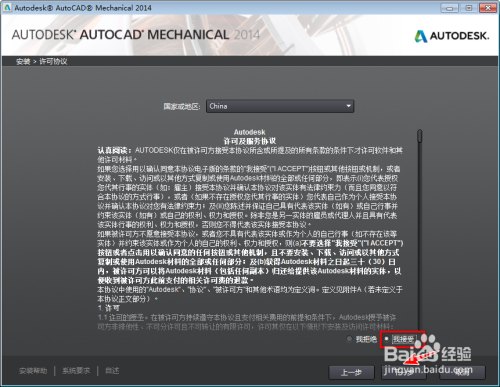
Task: Click the 下一步 (Next) button
Action: point(404,372)
